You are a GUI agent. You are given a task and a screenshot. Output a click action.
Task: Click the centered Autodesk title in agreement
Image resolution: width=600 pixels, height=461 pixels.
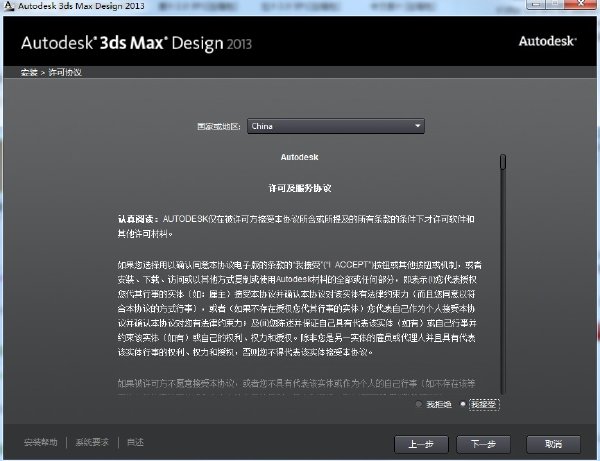click(x=299, y=157)
